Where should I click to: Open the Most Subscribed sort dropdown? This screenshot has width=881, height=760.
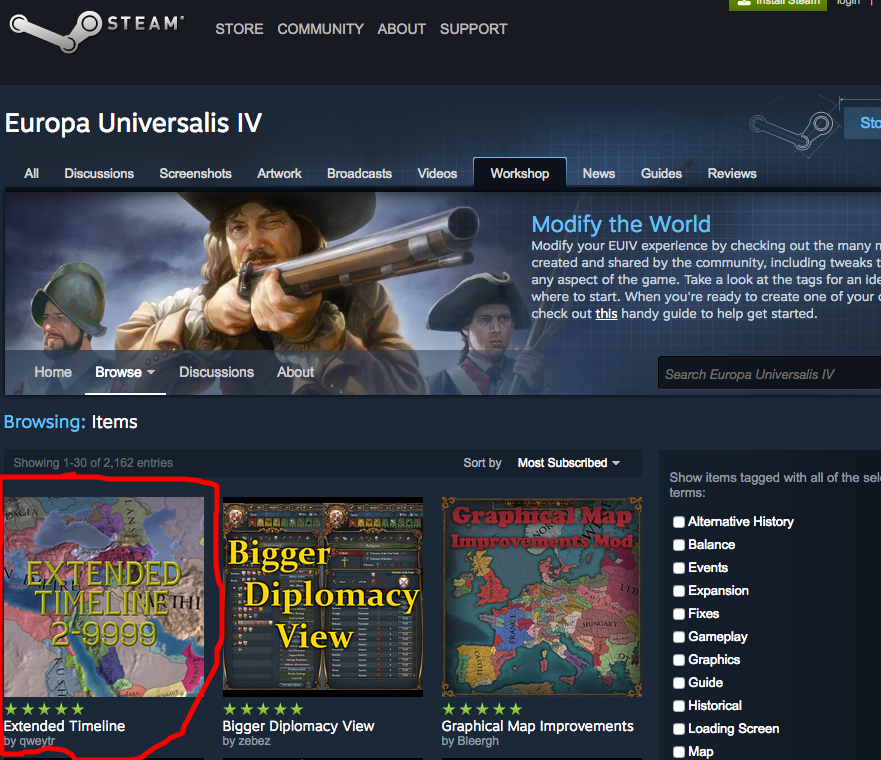point(569,463)
